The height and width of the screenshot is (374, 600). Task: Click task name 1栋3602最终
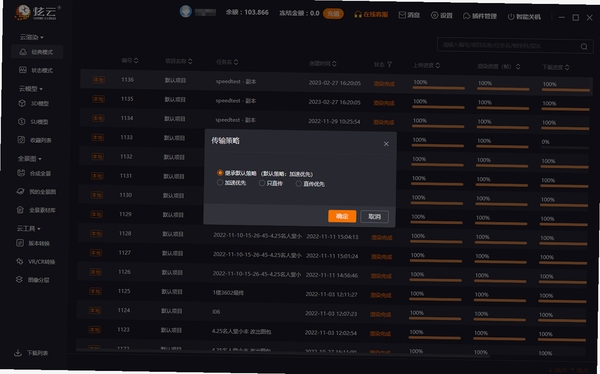tap(227, 292)
